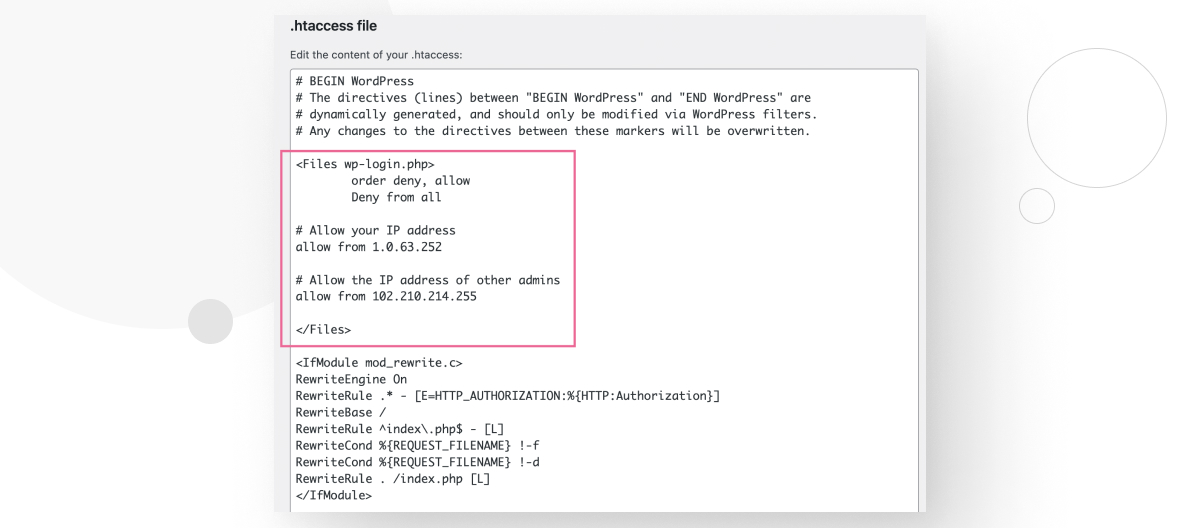Click the HTTP_AUTHORIZATION RewriteRule line
Viewport: 1200px width, 528px height.
(x=508, y=397)
